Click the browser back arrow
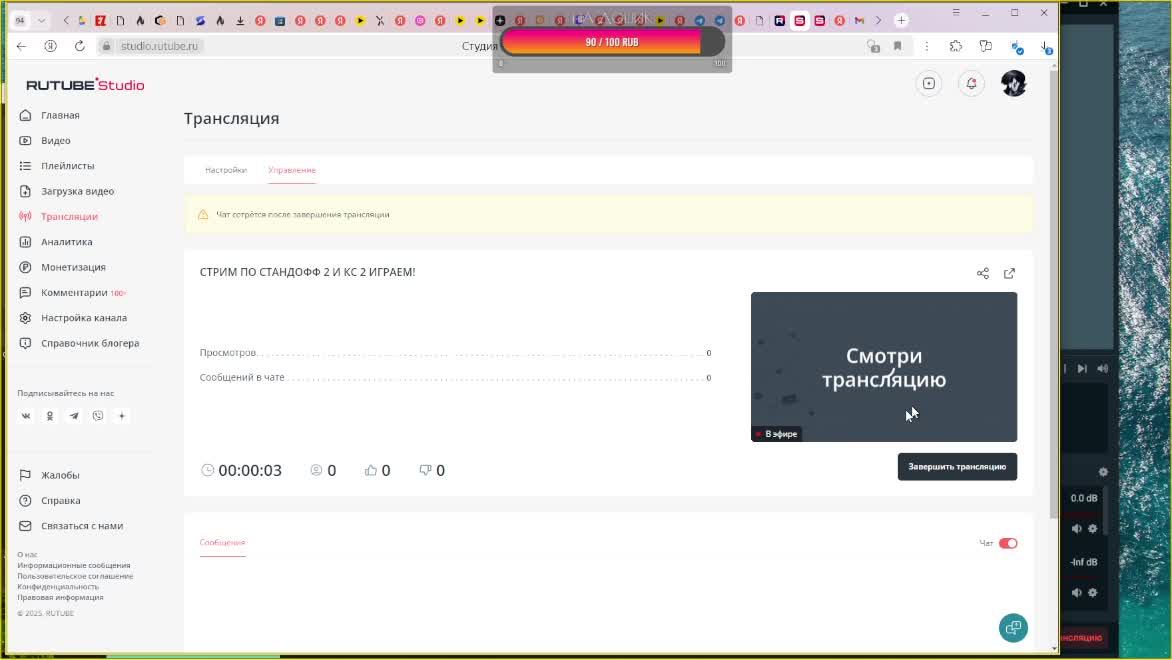Image resolution: width=1172 pixels, height=660 pixels. (x=21, y=46)
